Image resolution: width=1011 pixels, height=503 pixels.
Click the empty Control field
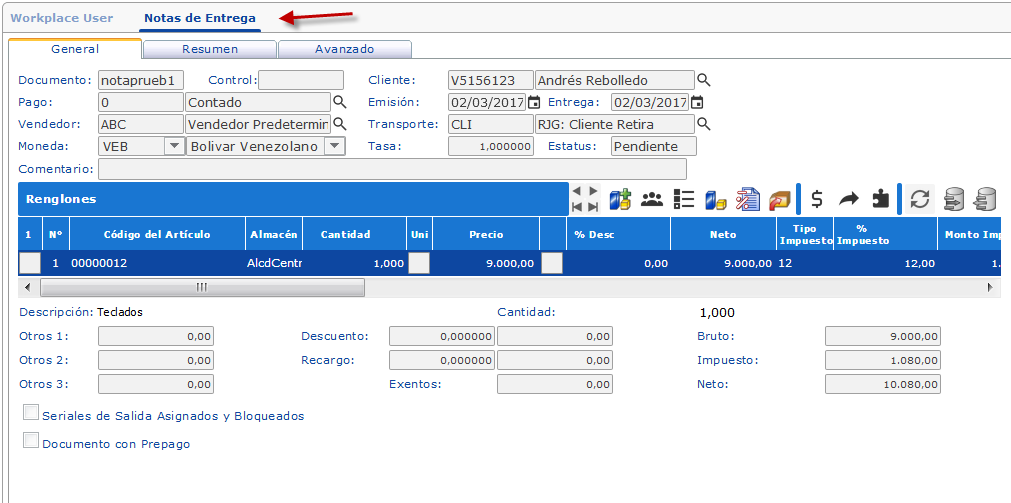click(301, 81)
